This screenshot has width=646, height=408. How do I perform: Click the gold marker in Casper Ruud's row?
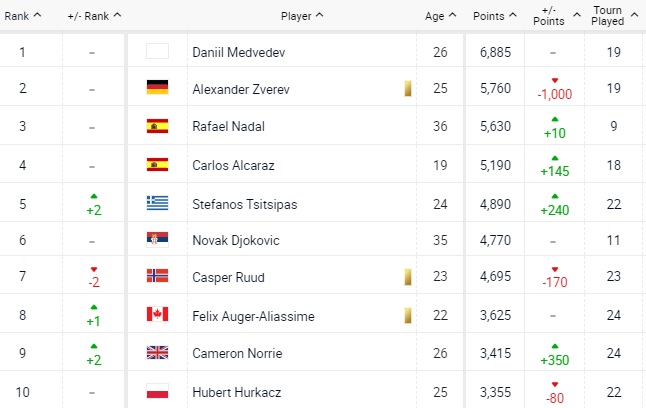407,277
